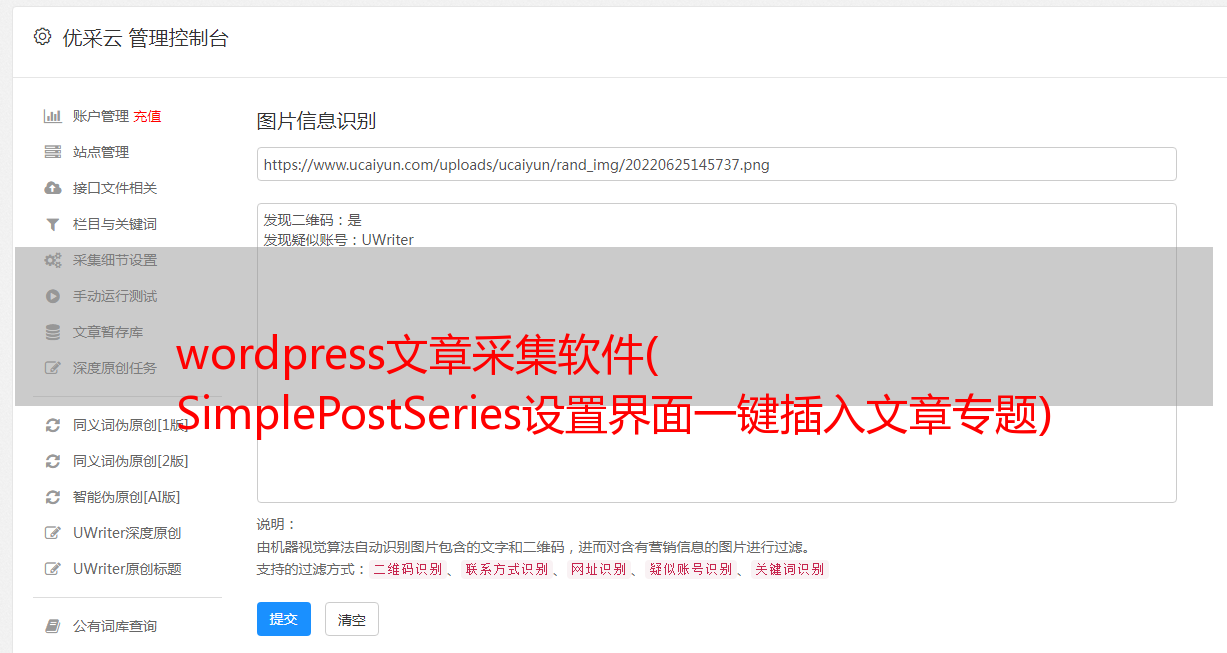Click the gear icon beside 优采云 管理控制台

pos(42,37)
